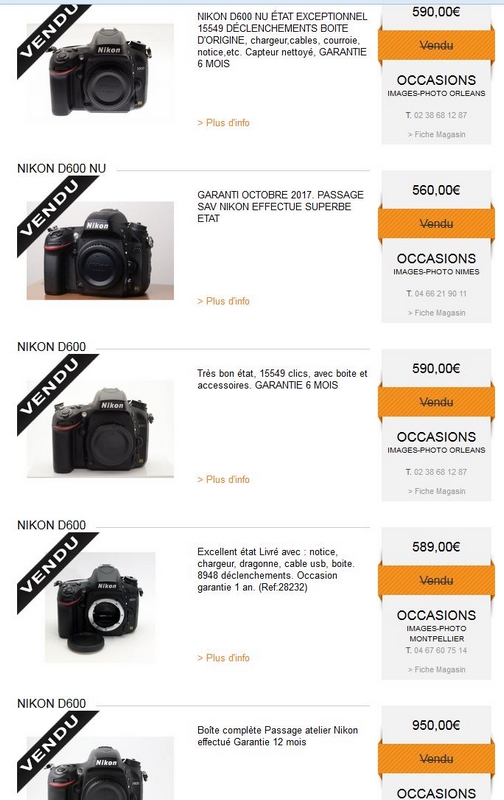Click Fiche Magasin for Montpellier store

tap(436, 669)
